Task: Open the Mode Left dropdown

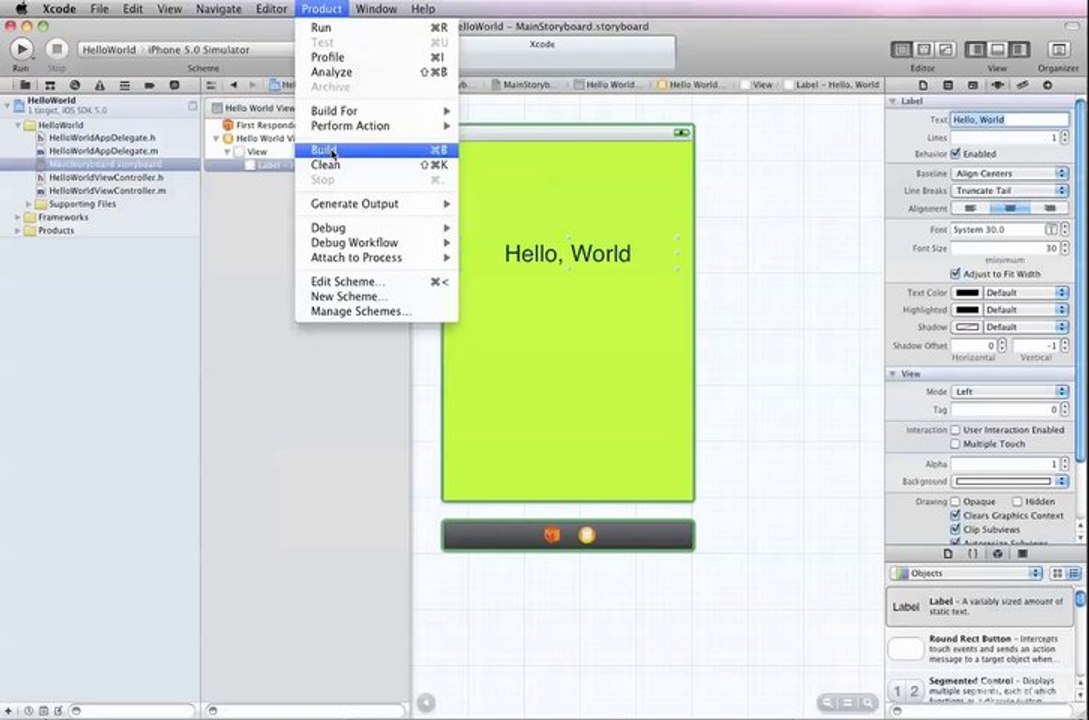Action: pos(1009,392)
